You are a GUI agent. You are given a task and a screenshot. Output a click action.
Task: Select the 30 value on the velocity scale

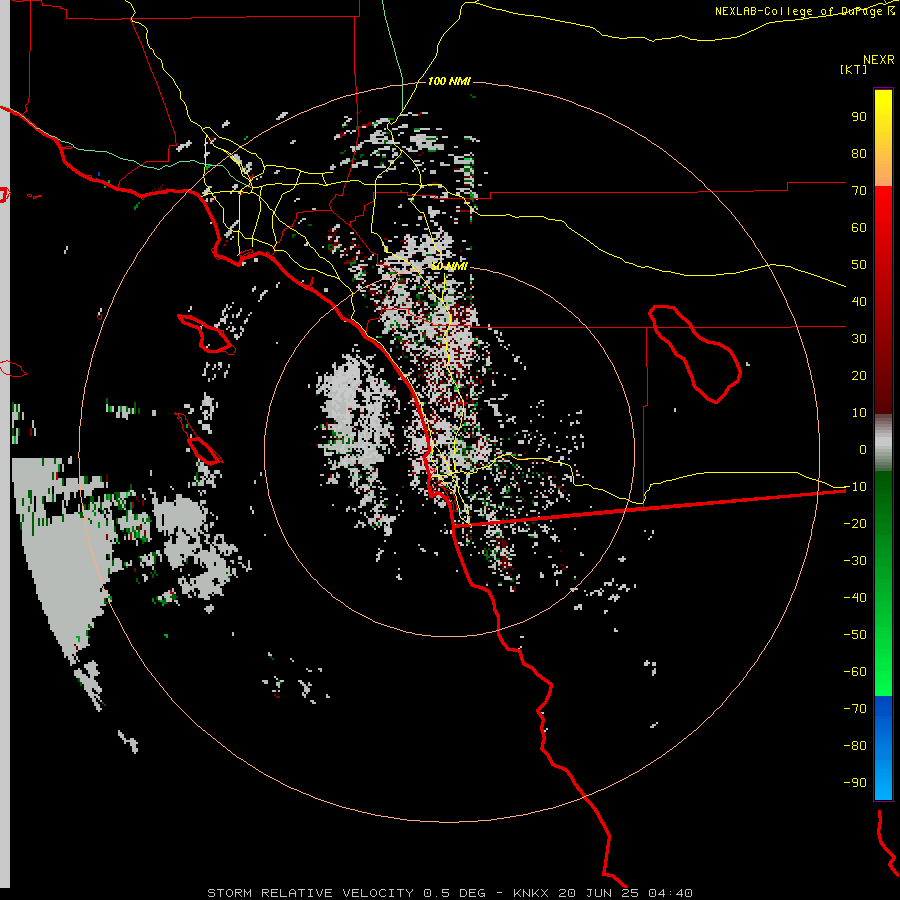pos(859,339)
